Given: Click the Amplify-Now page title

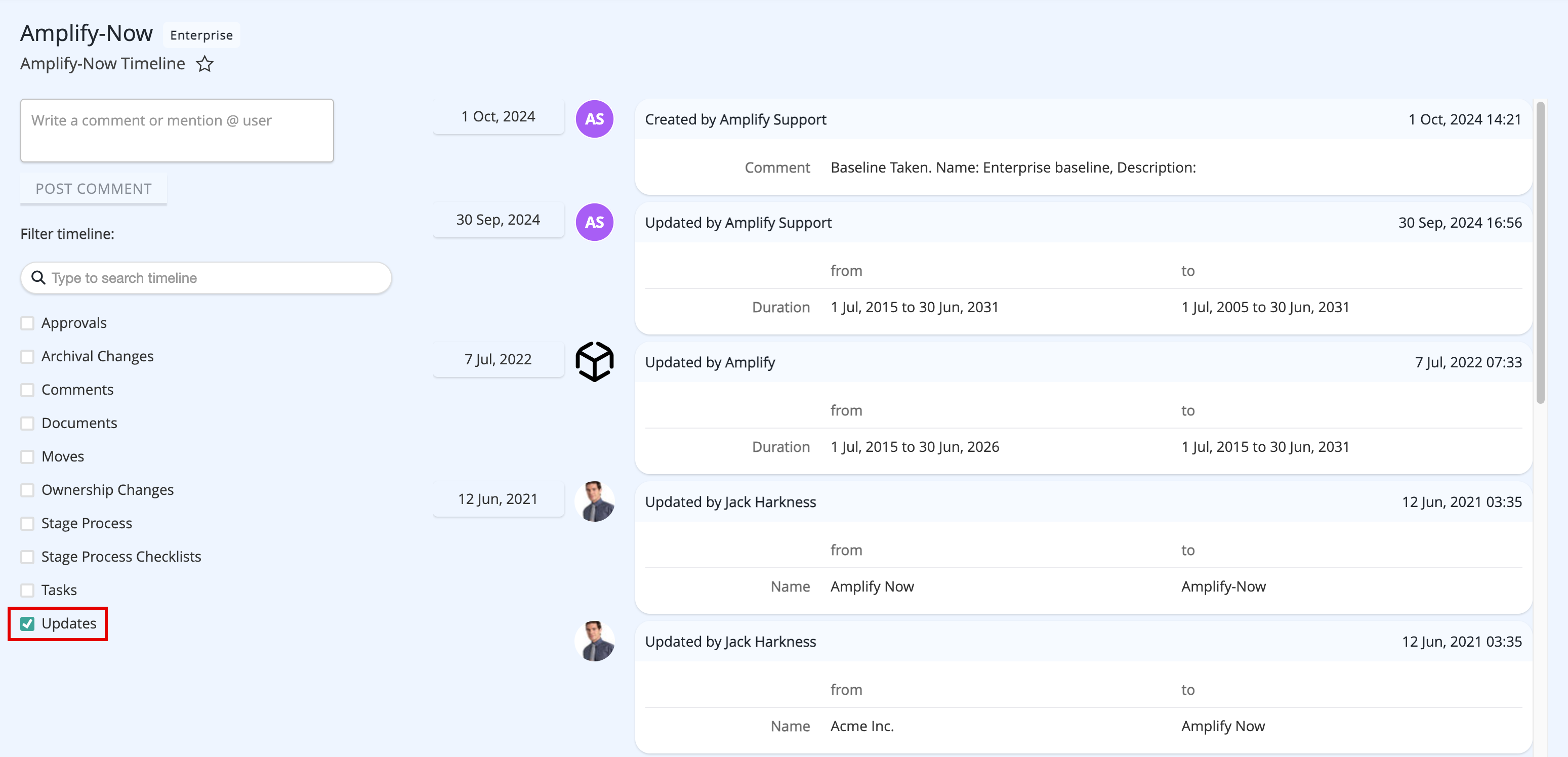Looking at the screenshot, I should coord(87,33).
